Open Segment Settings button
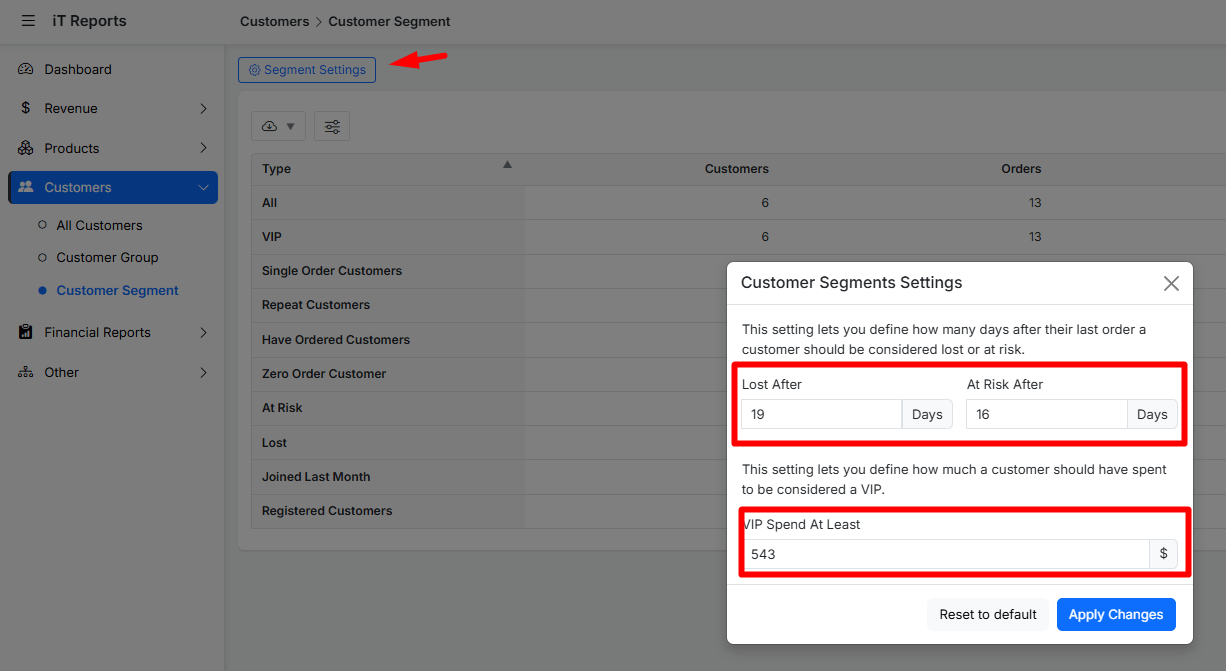 pos(307,70)
